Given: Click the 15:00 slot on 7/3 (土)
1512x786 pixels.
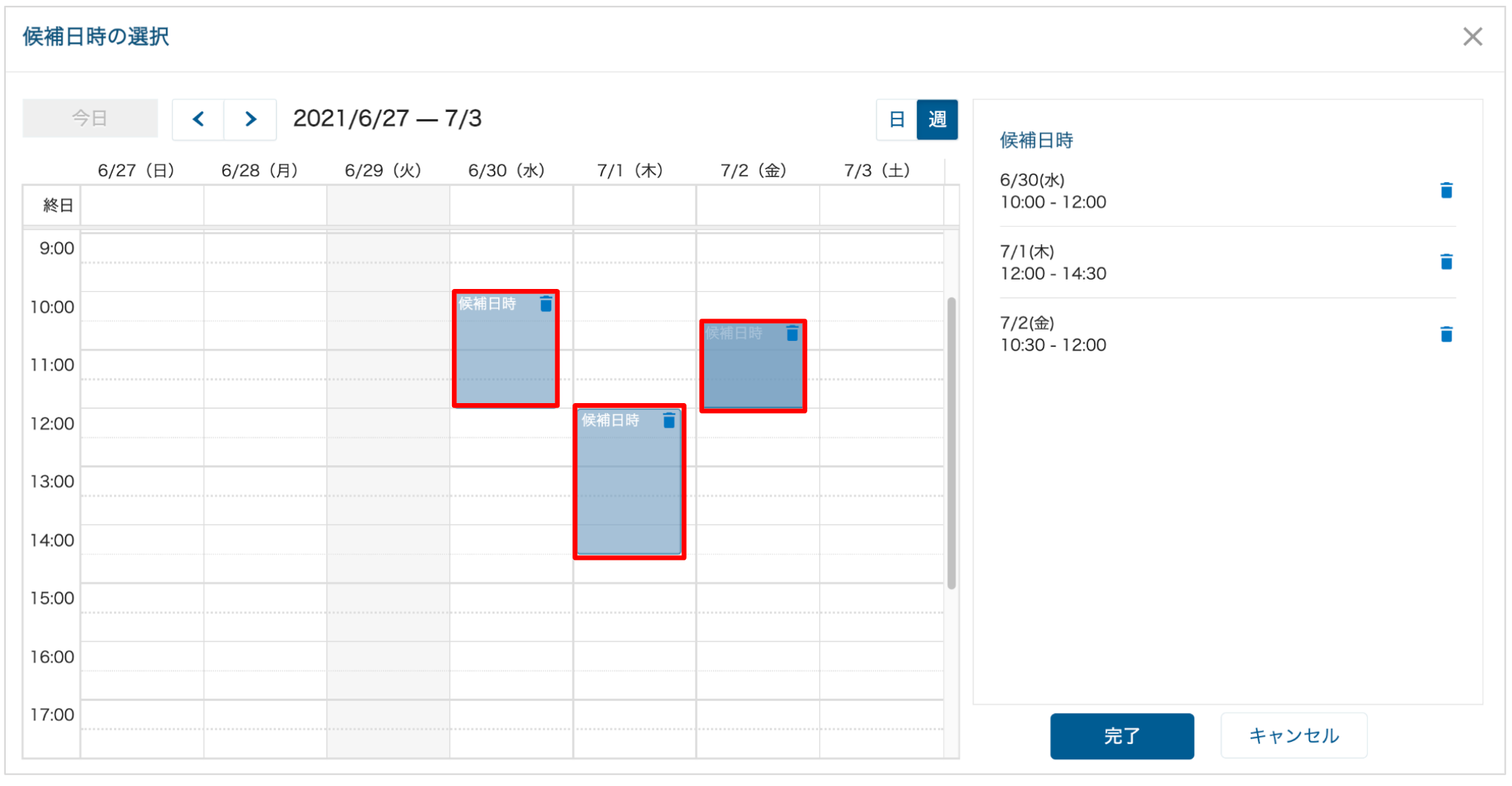Looking at the screenshot, I should click(881, 598).
